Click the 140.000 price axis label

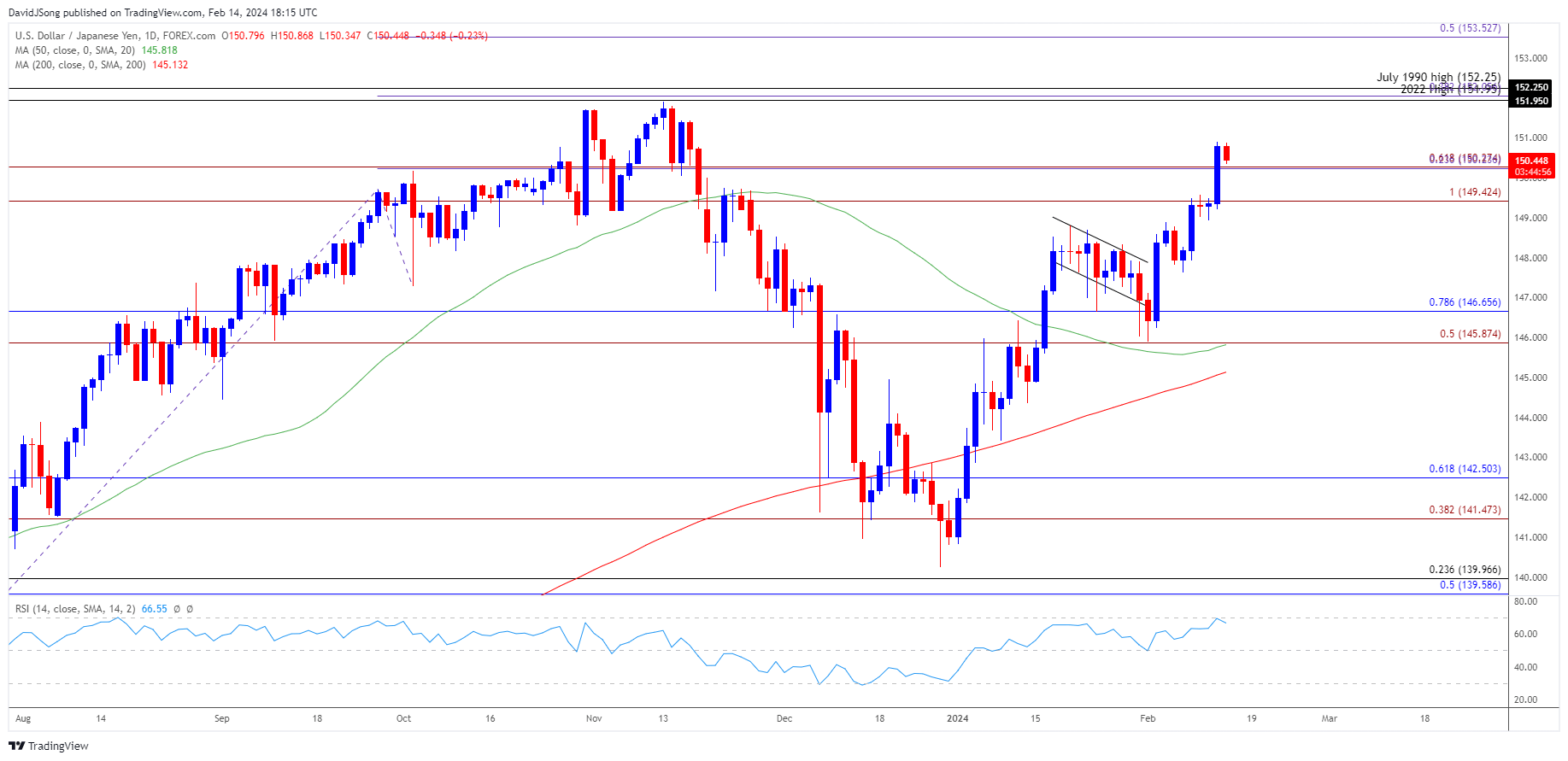coord(1530,577)
